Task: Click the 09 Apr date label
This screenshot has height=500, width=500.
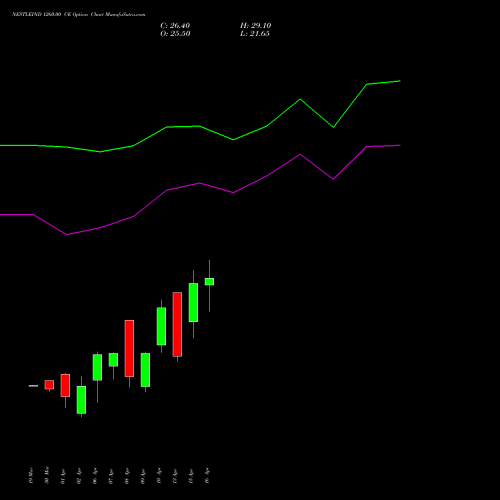Action: 143,476
